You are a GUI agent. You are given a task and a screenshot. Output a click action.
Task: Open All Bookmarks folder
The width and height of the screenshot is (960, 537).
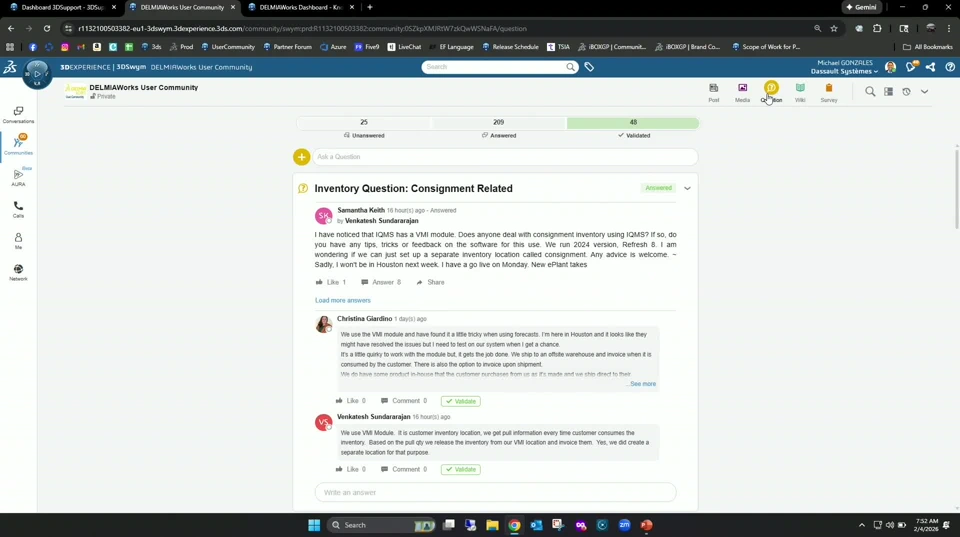click(928, 47)
